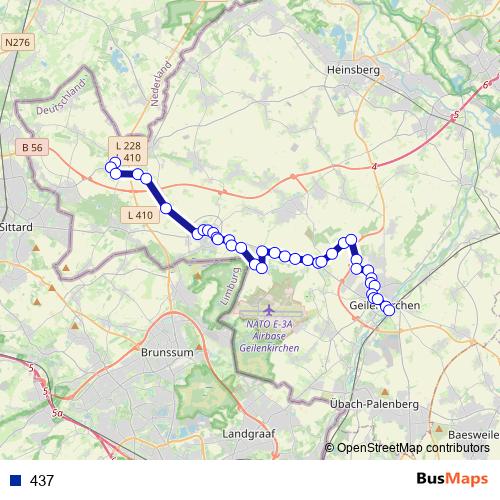
Task: Select the Brunssum town label
Action: (167, 352)
